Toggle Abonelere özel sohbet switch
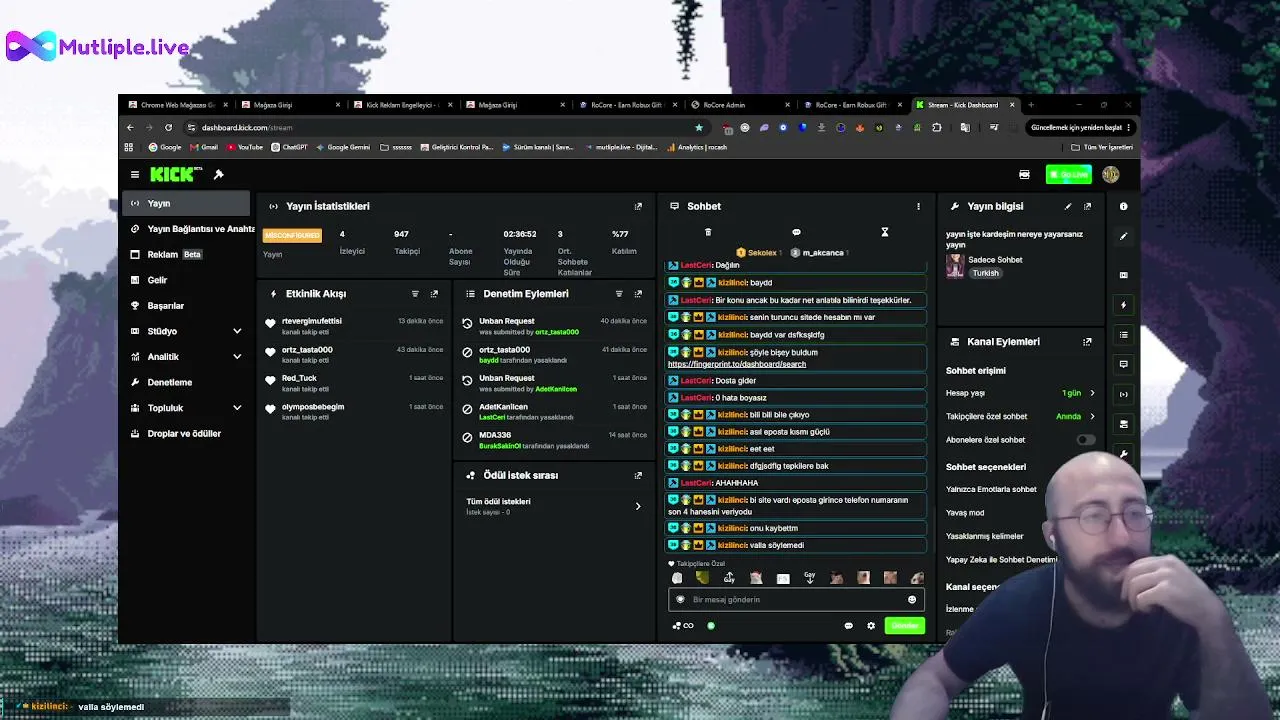Screen dimensions: 1280x720 [1085, 440]
